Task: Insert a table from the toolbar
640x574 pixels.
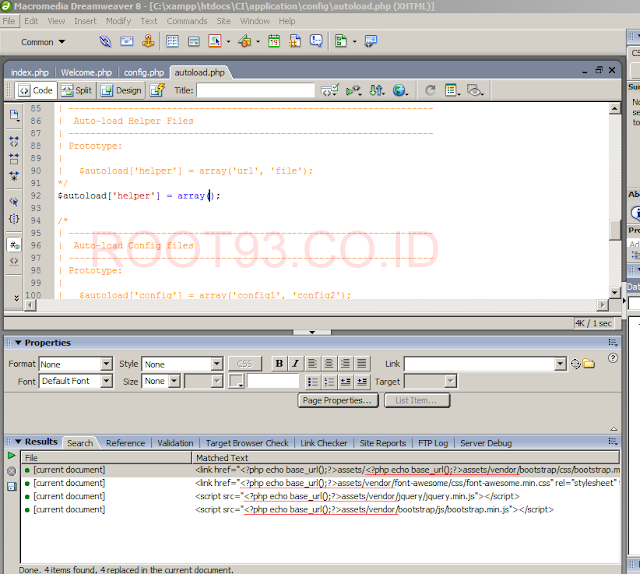Action: point(172,41)
